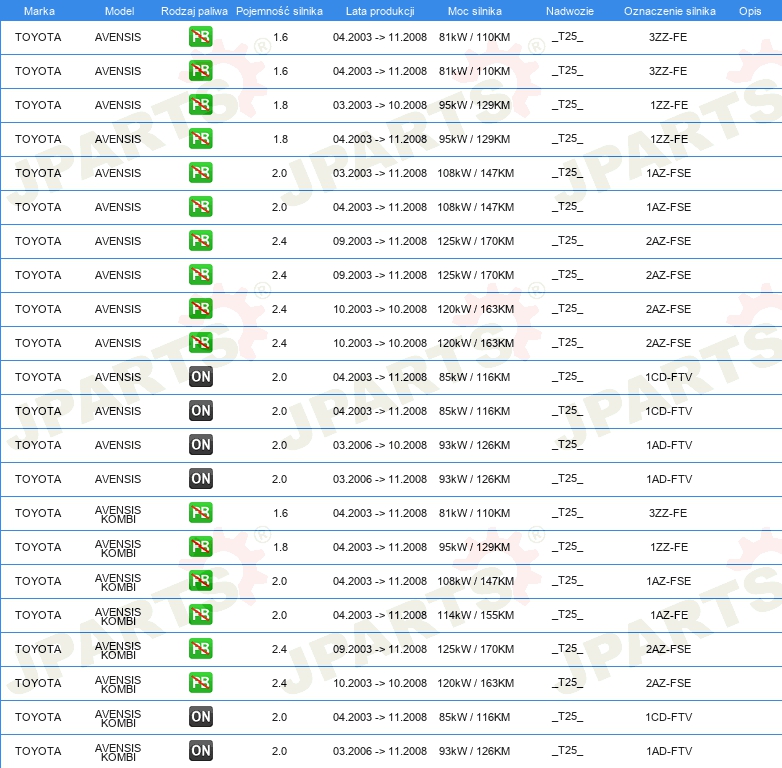Click the Pojemność silnika column header
782x768 pixels.
(x=279, y=11)
